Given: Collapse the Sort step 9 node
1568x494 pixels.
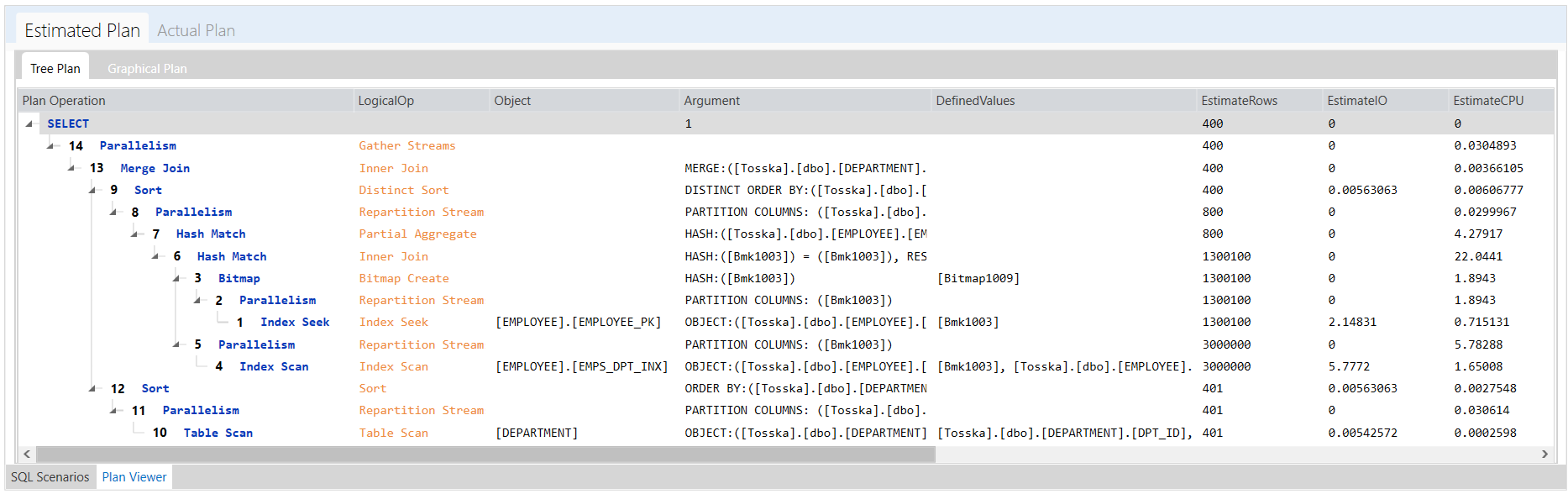Looking at the screenshot, I should [92, 190].
